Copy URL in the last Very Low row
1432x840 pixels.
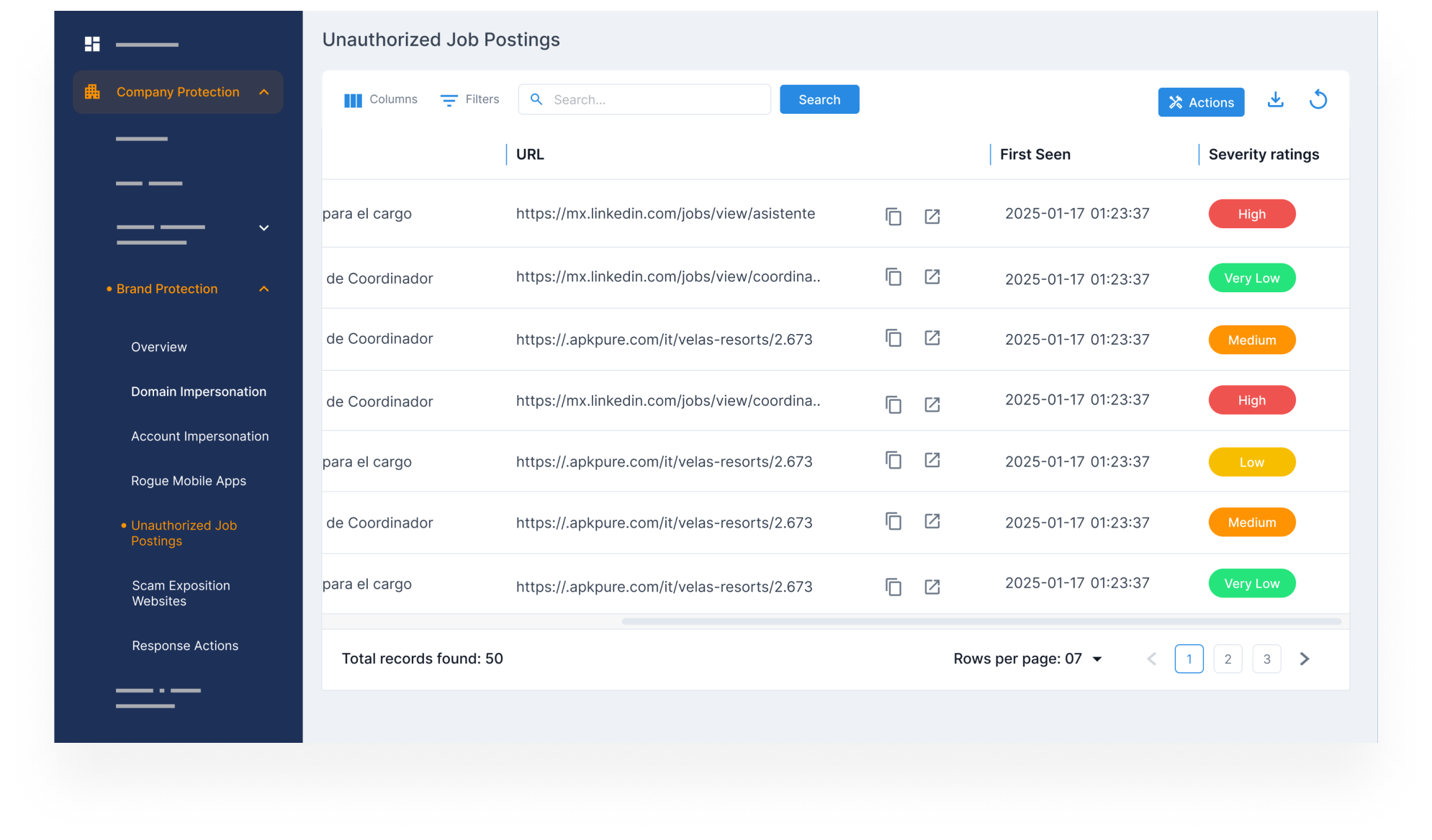893,587
